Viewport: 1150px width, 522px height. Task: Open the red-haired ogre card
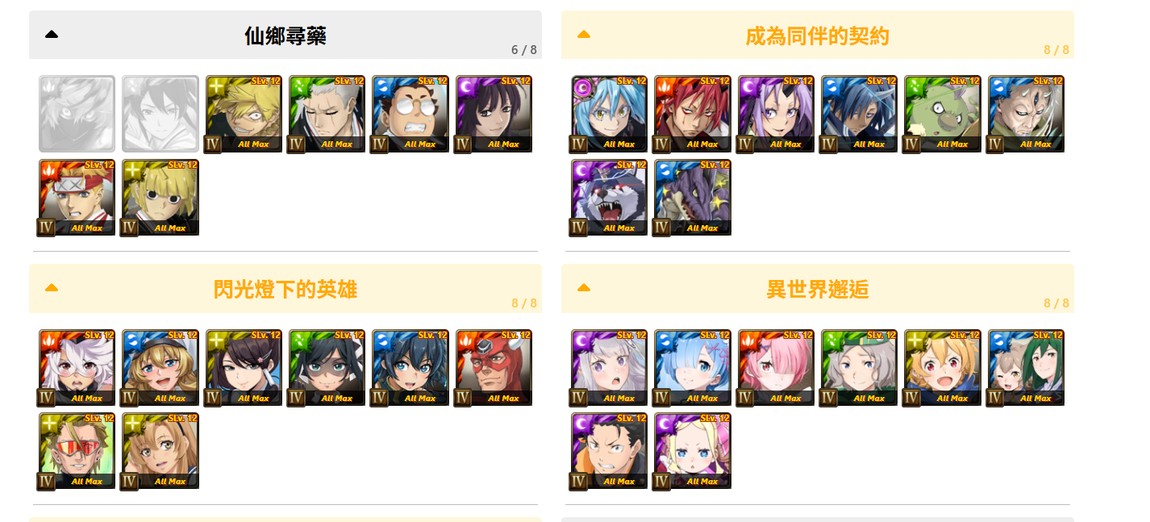pyautogui.click(x=692, y=114)
